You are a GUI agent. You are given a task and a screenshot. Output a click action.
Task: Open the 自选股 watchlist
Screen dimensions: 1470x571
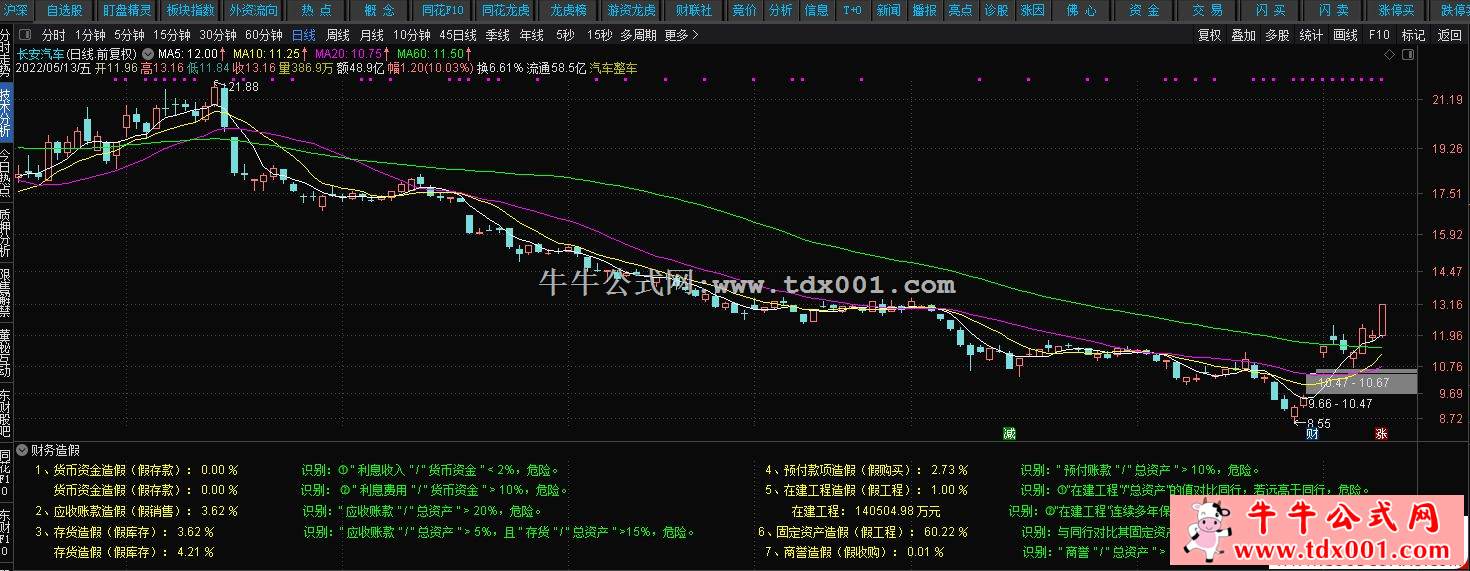65,10
